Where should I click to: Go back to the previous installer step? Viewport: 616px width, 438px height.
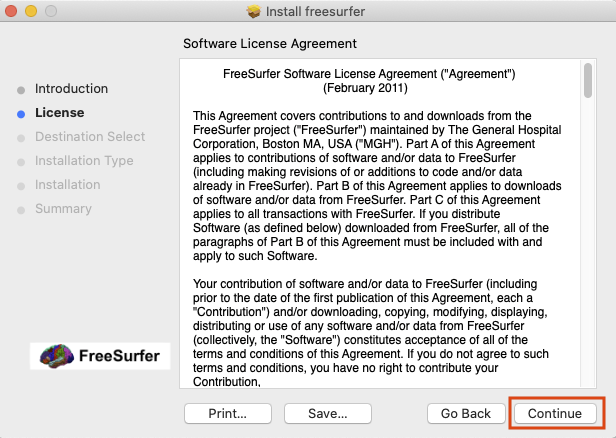464,413
